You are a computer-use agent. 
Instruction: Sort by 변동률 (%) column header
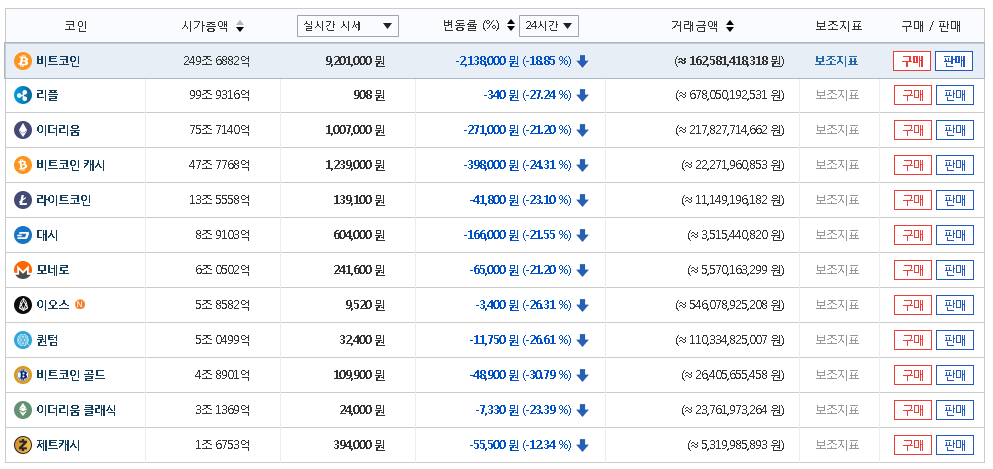coord(471,26)
